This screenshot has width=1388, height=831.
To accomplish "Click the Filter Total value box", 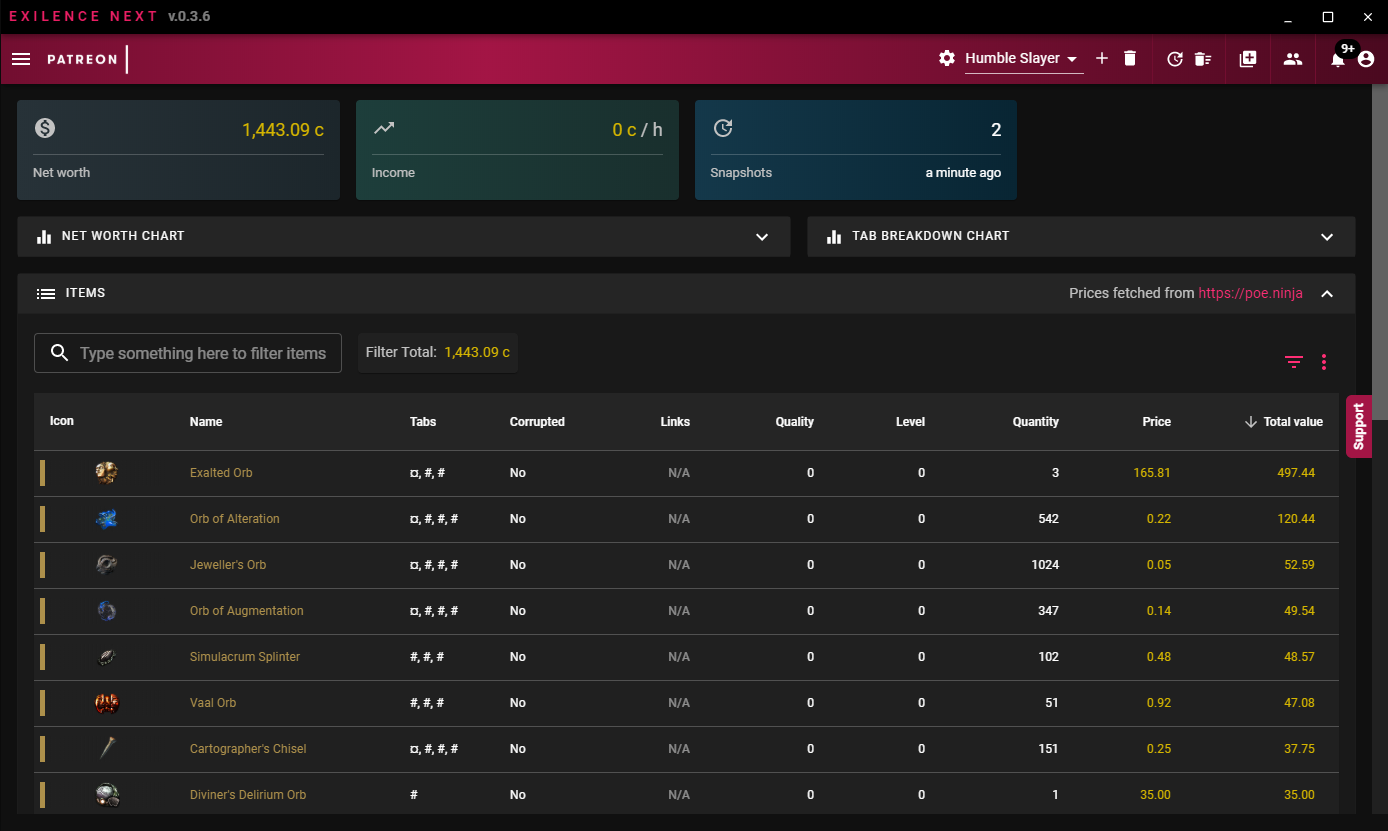I will [x=438, y=353].
